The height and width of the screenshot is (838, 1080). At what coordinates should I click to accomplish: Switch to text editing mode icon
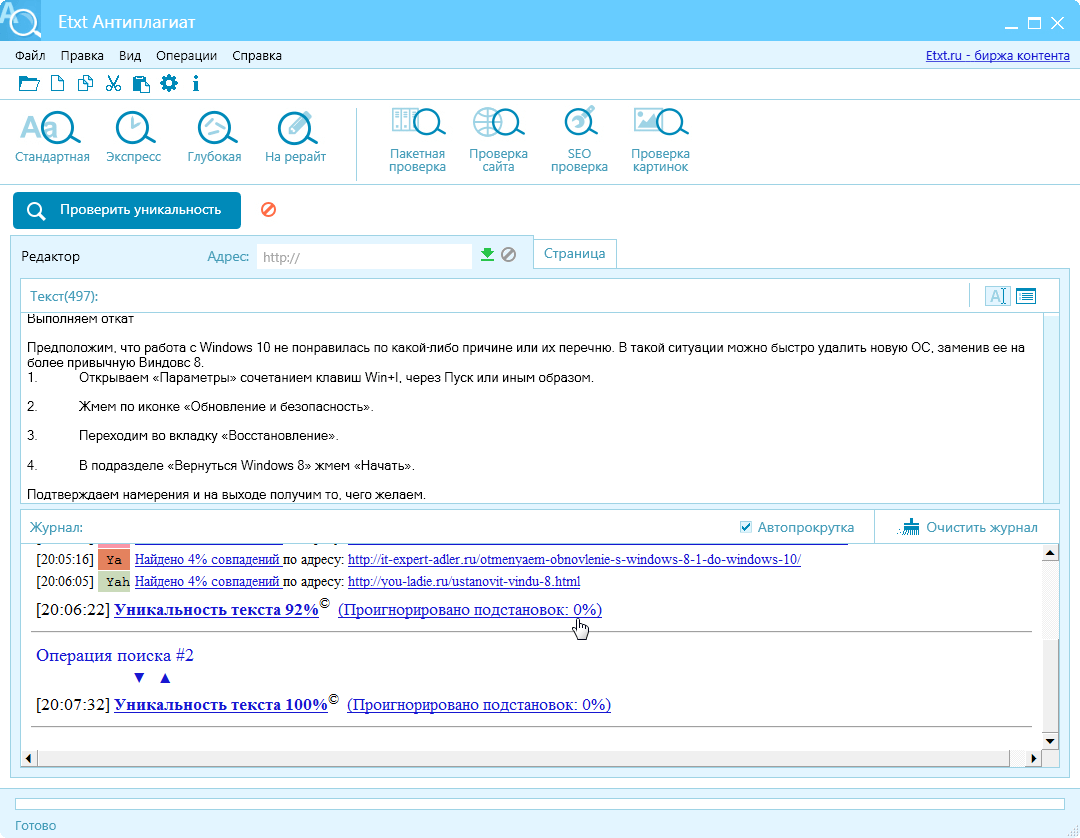pos(997,296)
